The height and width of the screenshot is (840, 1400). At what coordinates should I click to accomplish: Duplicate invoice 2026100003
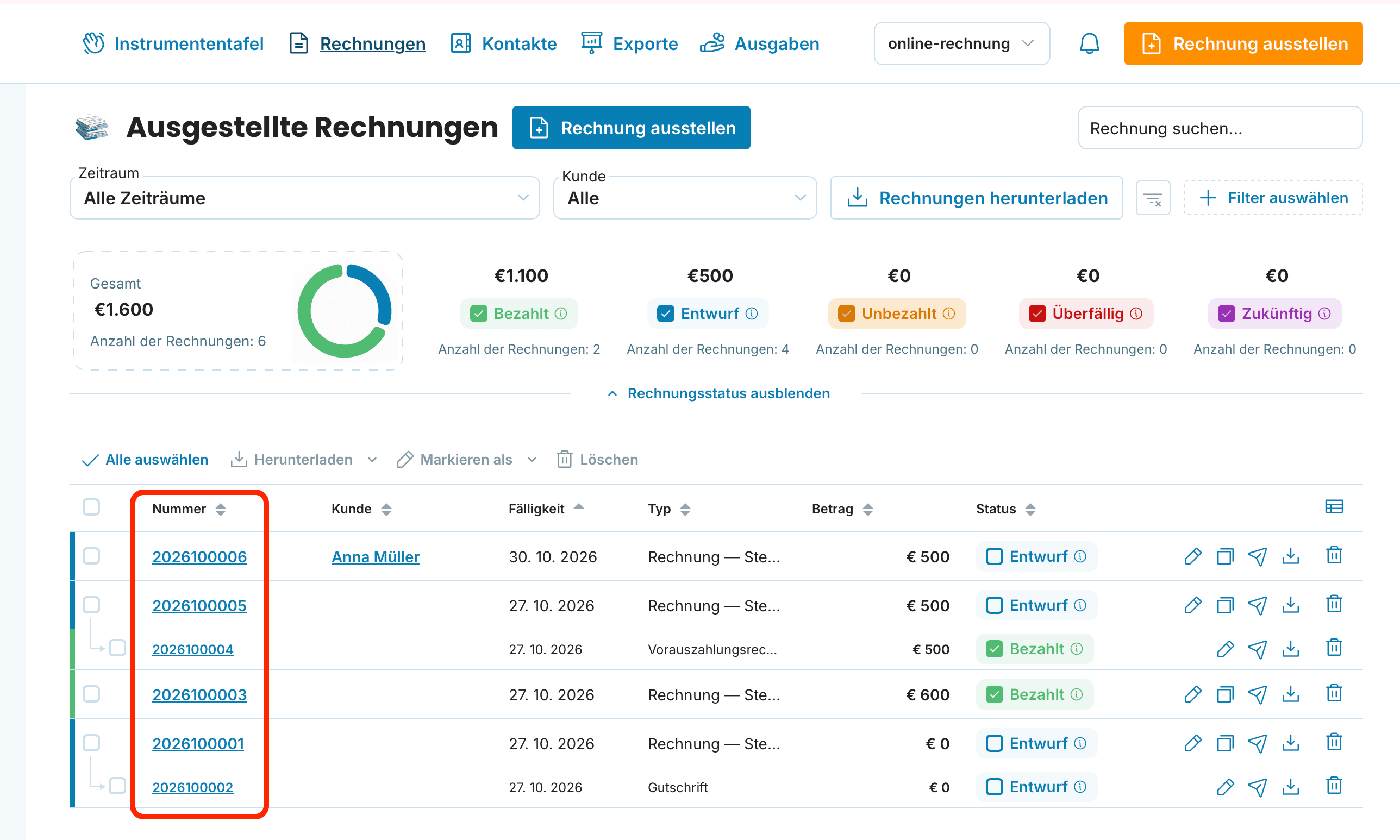pyautogui.click(x=1225, y=694)
